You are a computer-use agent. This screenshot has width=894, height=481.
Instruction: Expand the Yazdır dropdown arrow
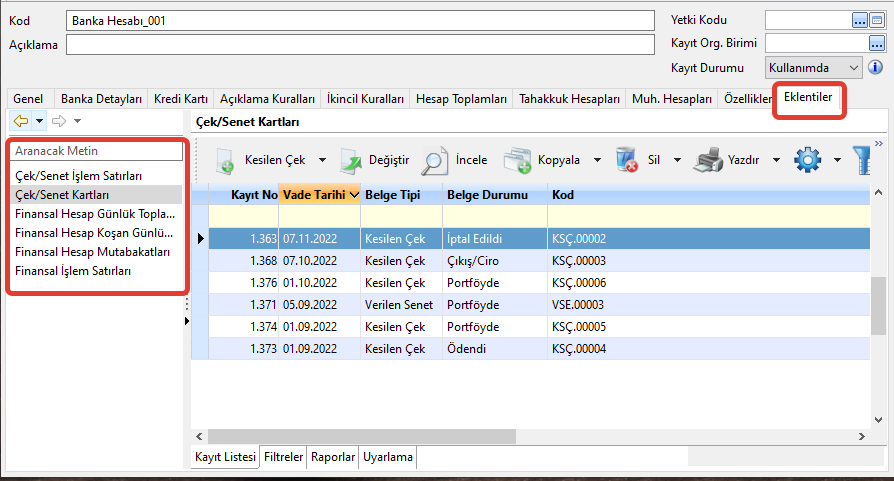click(777, 160)
